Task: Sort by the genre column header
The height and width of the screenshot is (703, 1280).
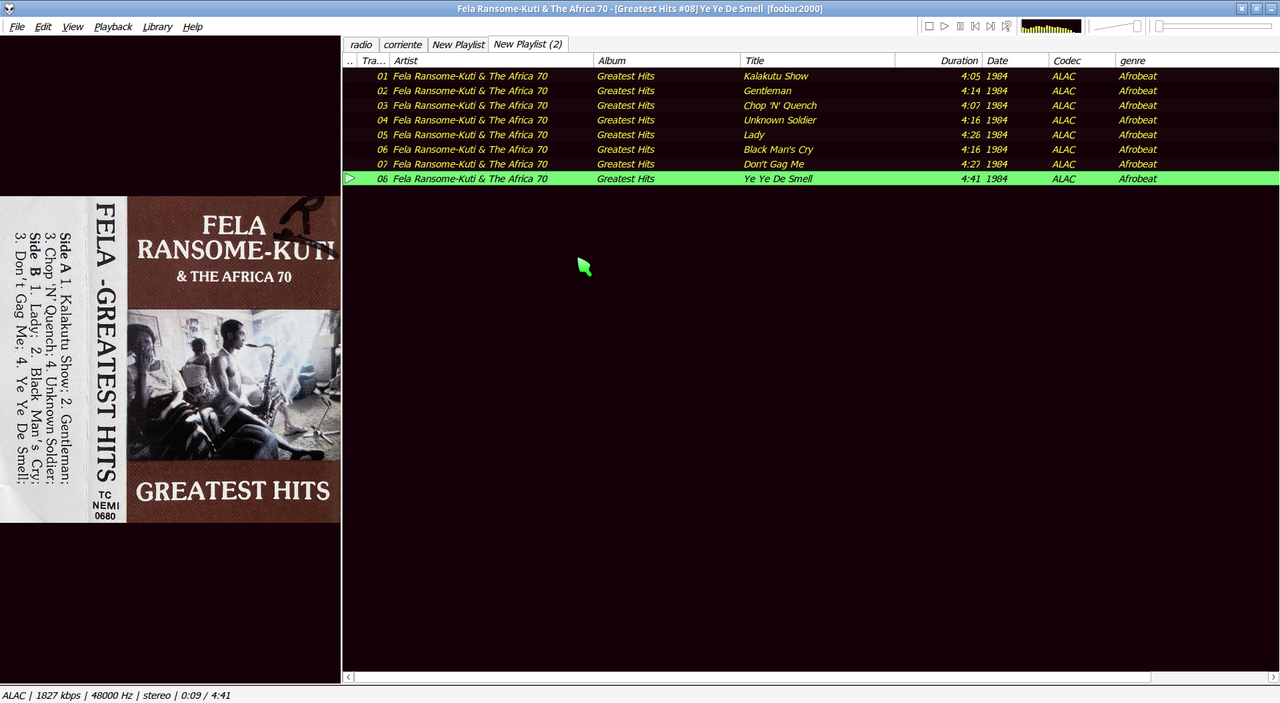Action: [1197, 61]
